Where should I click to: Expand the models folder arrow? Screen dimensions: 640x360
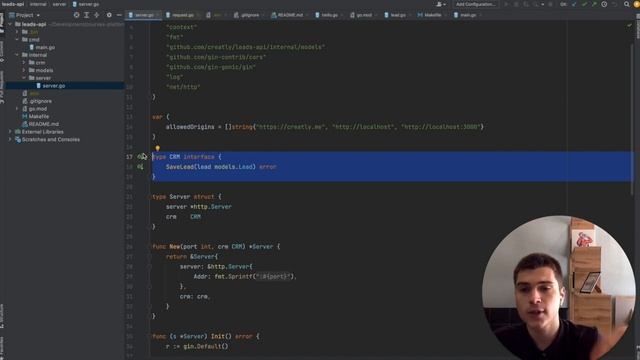click(x=24, y=70)
